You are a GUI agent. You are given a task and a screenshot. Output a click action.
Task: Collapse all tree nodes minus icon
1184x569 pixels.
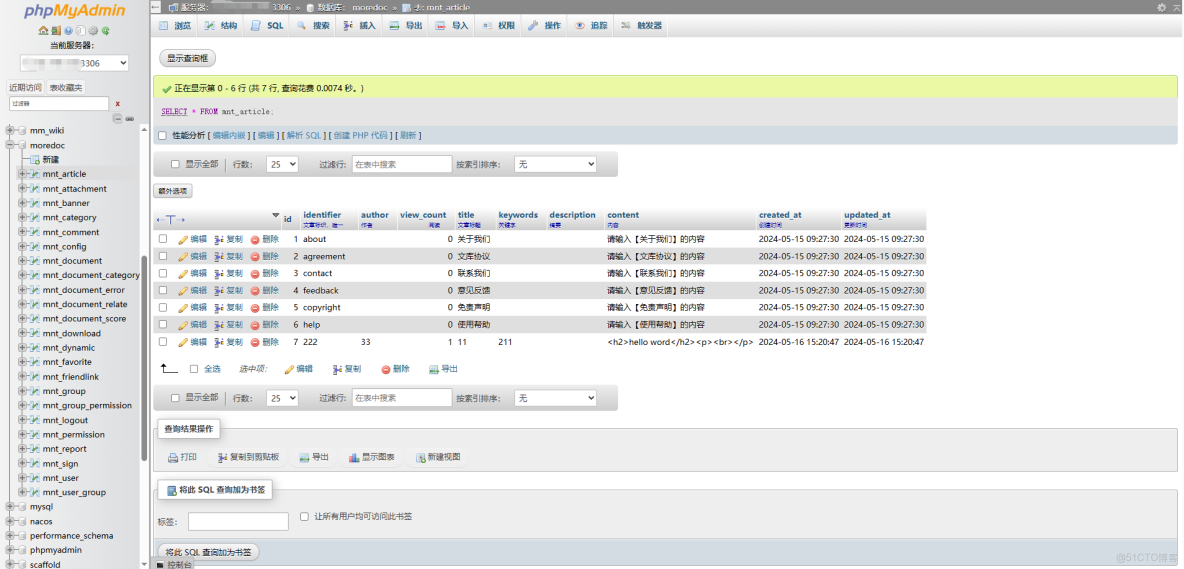[118, 118]
